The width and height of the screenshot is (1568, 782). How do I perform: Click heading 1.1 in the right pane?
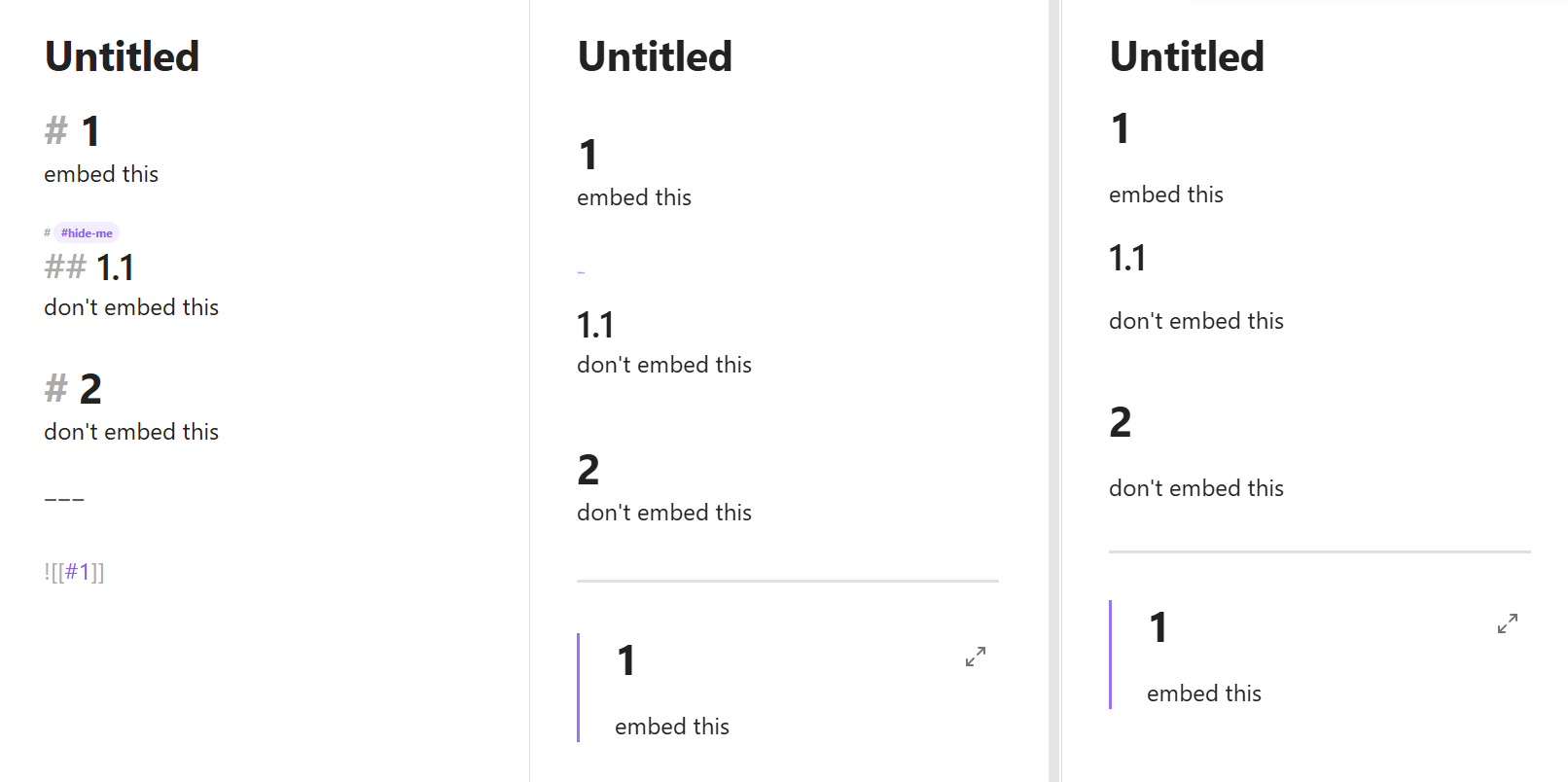coord(1127,258)
